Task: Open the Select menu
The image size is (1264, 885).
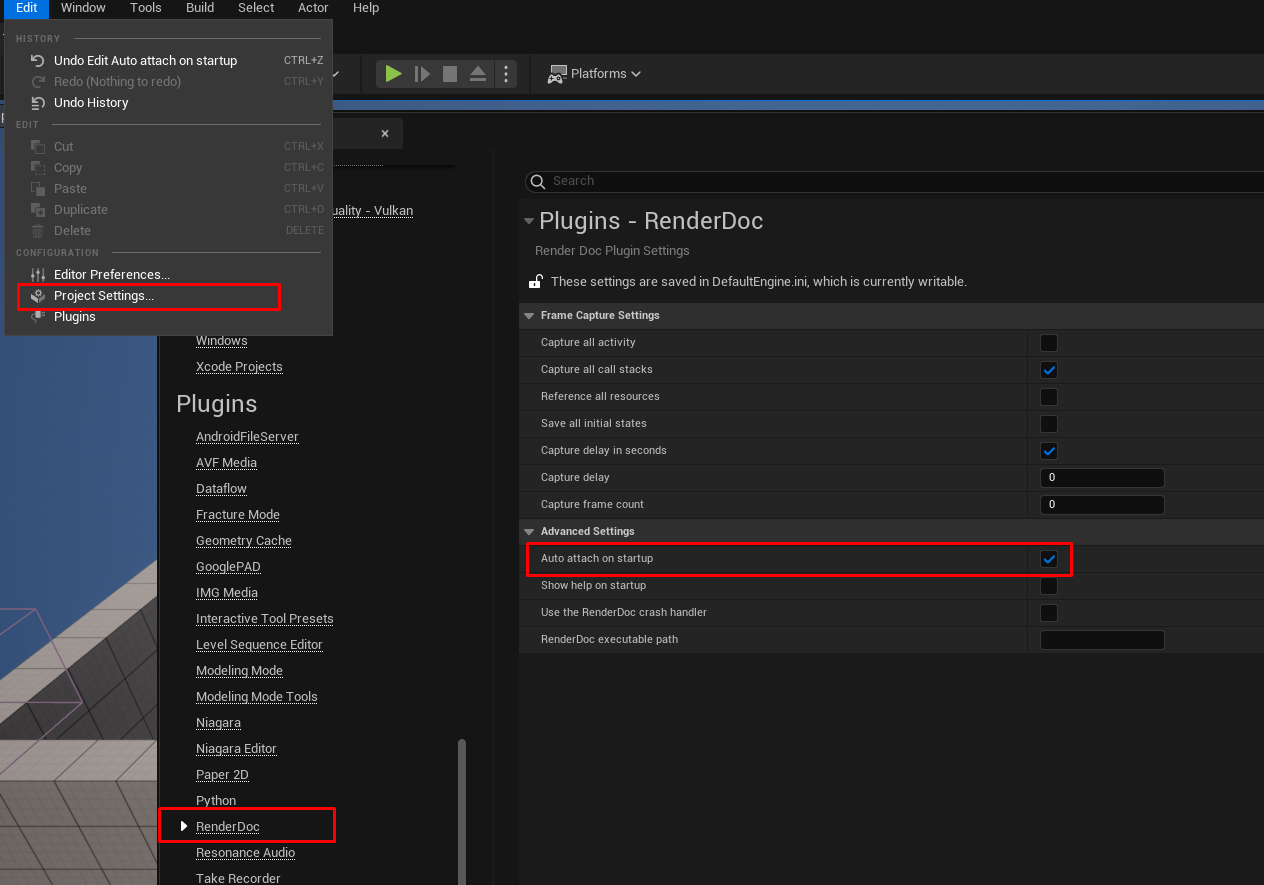Action: [256, 8]
